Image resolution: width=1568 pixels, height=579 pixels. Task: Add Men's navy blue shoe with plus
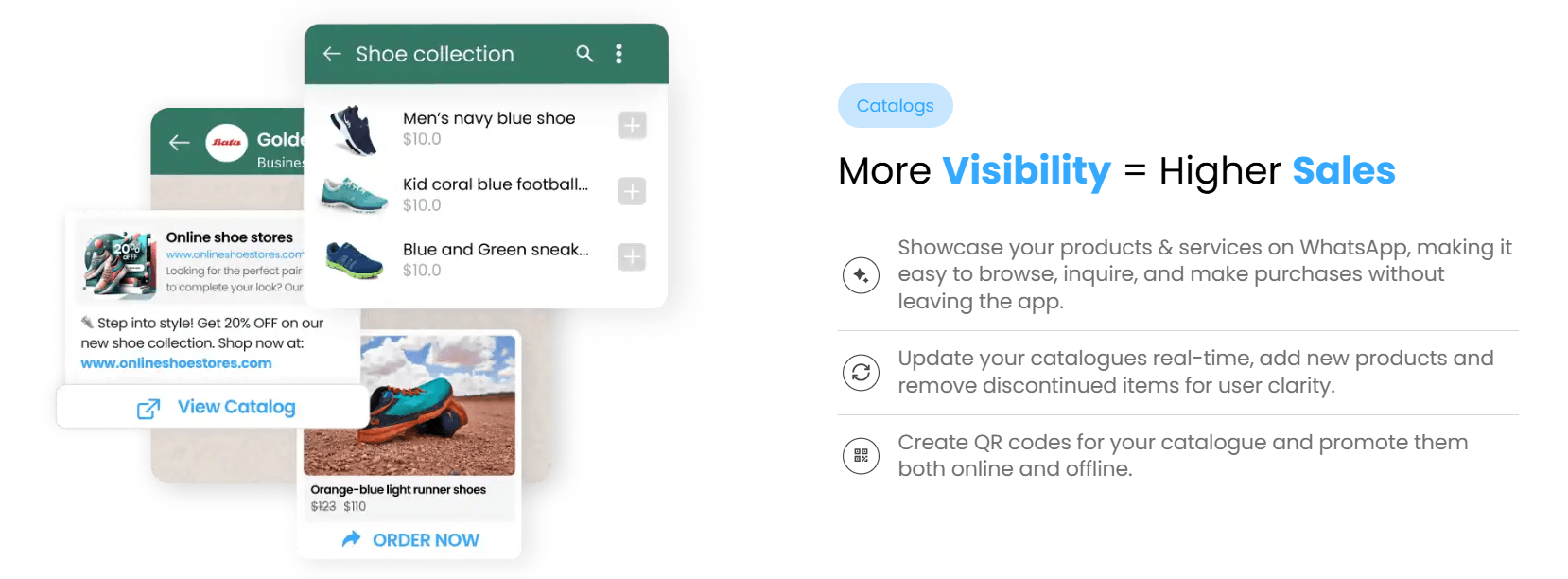point(632,126)
